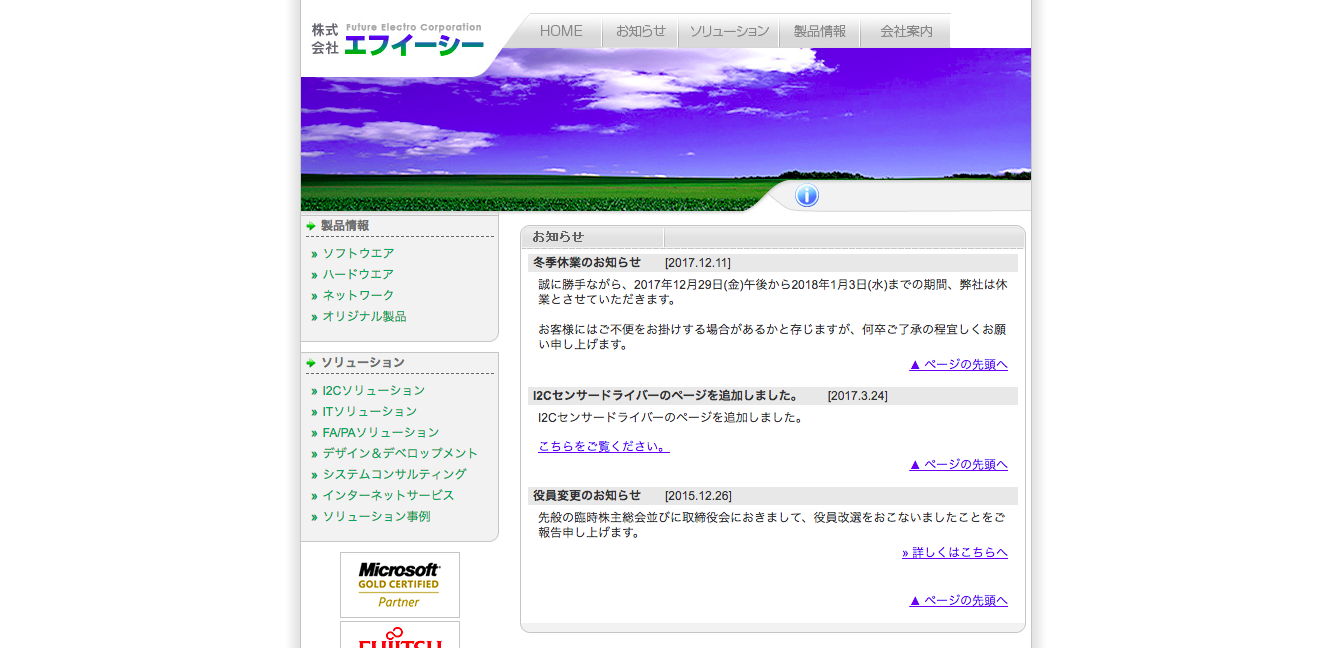Image resolution: width=1332 pixels, height=648 pixels.
Task: Click the FEC company logo
Action: 398,40
